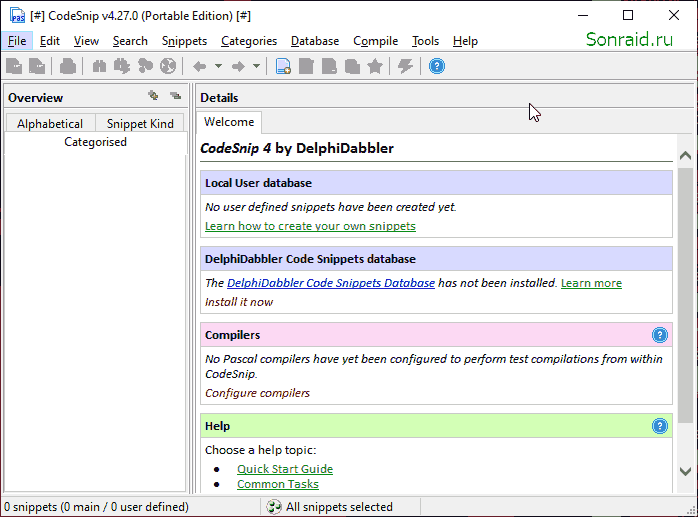Click the Edit Snippet toolbar icon
This screenshot has width=698, height=517.
click(306, 66)
